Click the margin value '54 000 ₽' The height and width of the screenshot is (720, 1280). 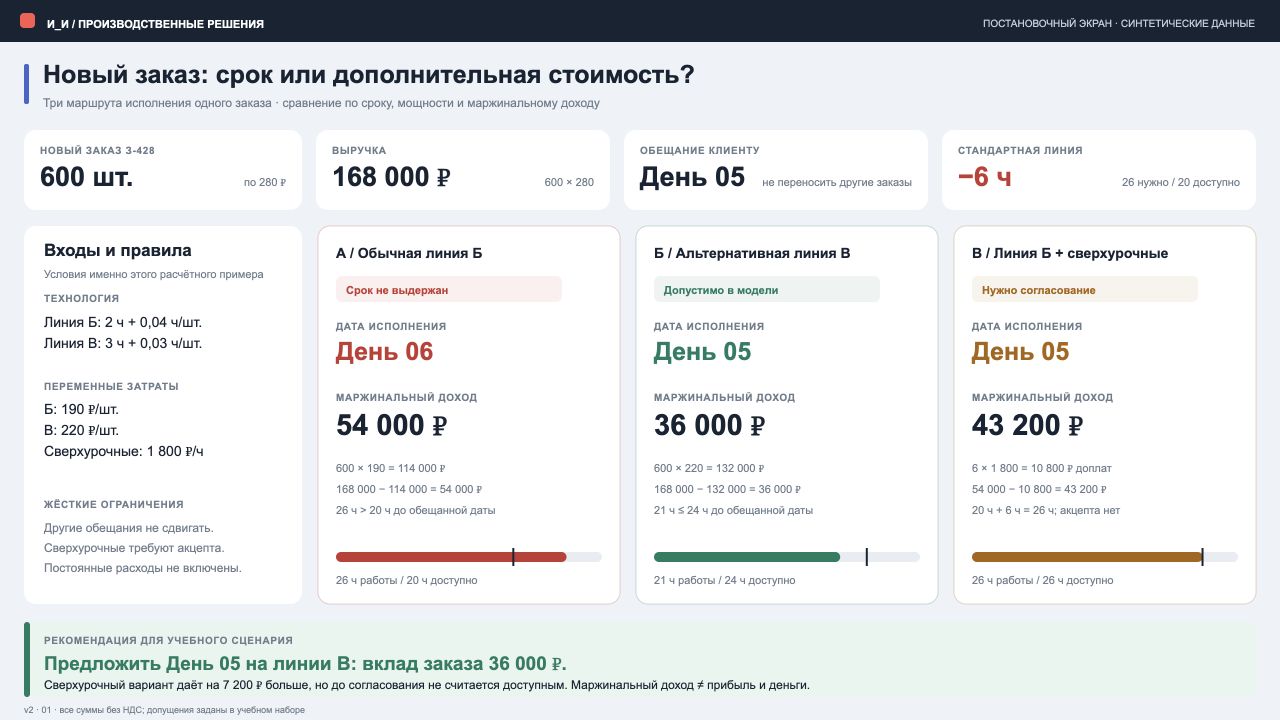[x=392, y=425]
